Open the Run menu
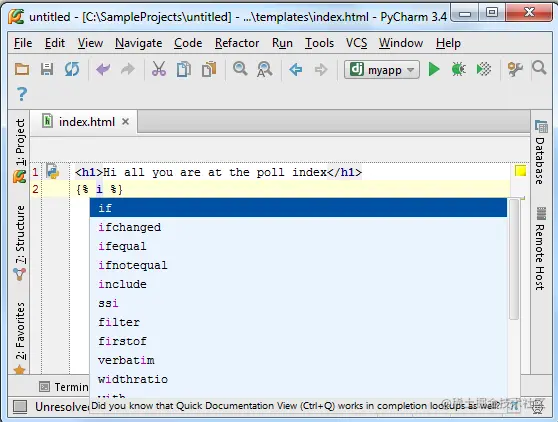This screenshot has width=558, height=422. (282, 43)
